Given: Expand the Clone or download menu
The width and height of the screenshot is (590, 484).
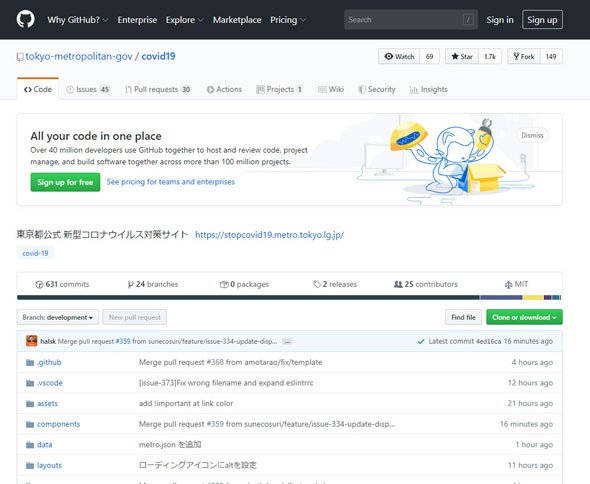Looking at the screenshot, I should coord(524,317).
